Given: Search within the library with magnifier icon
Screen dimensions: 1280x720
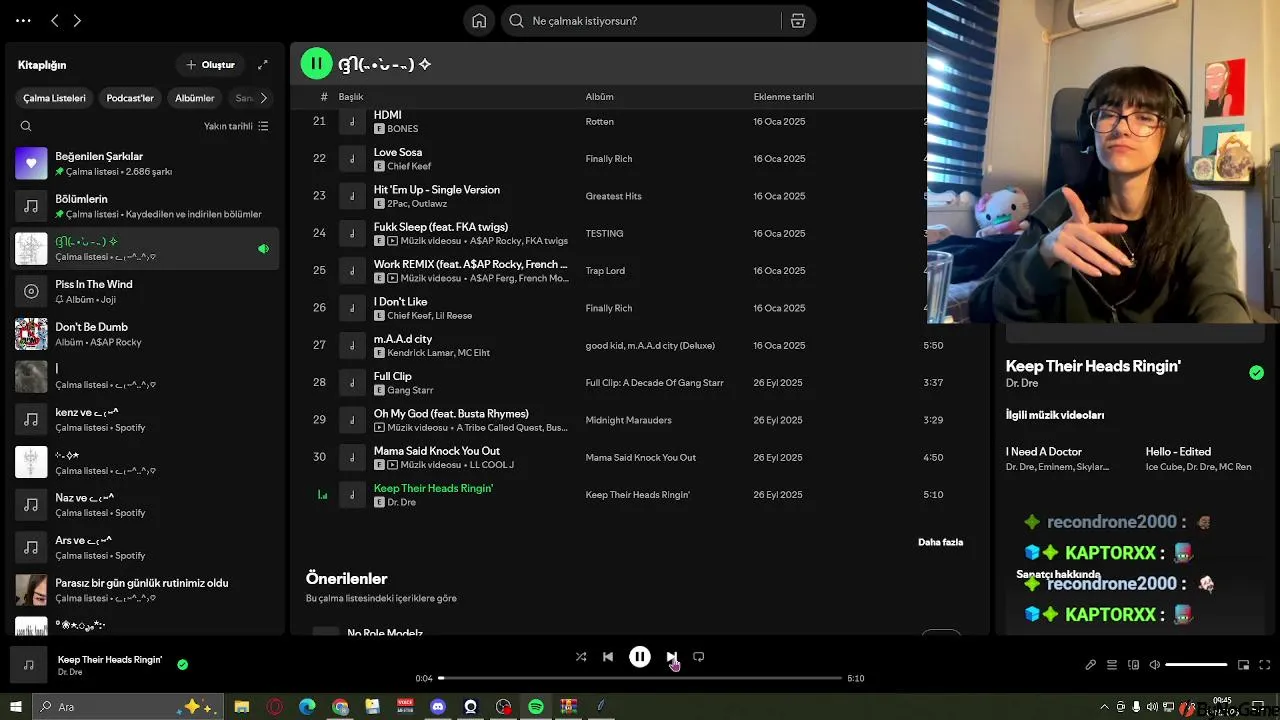Looking at the screenshot, I should click(x=26, y=126).
